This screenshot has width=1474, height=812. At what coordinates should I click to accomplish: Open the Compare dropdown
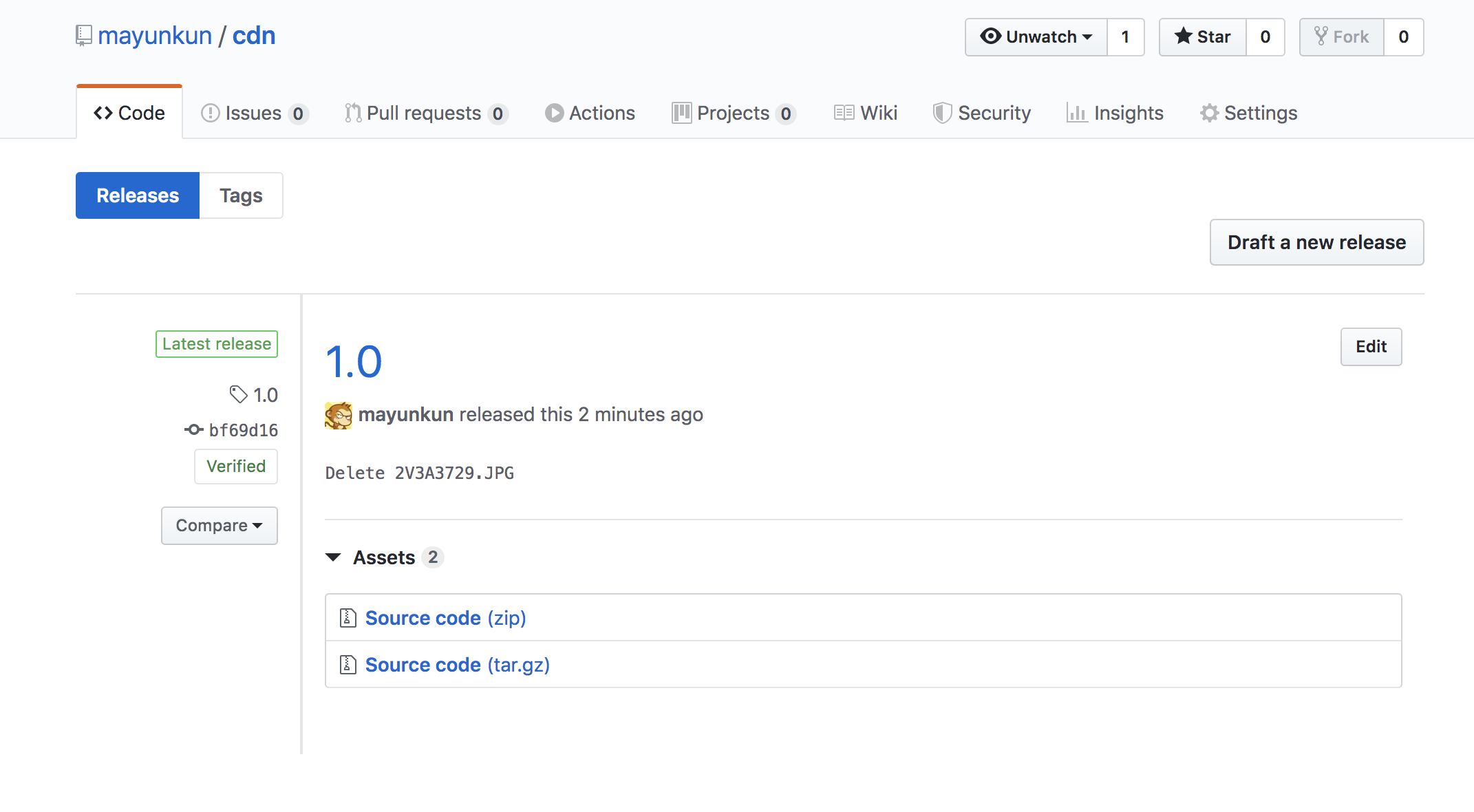pos(219,526)
